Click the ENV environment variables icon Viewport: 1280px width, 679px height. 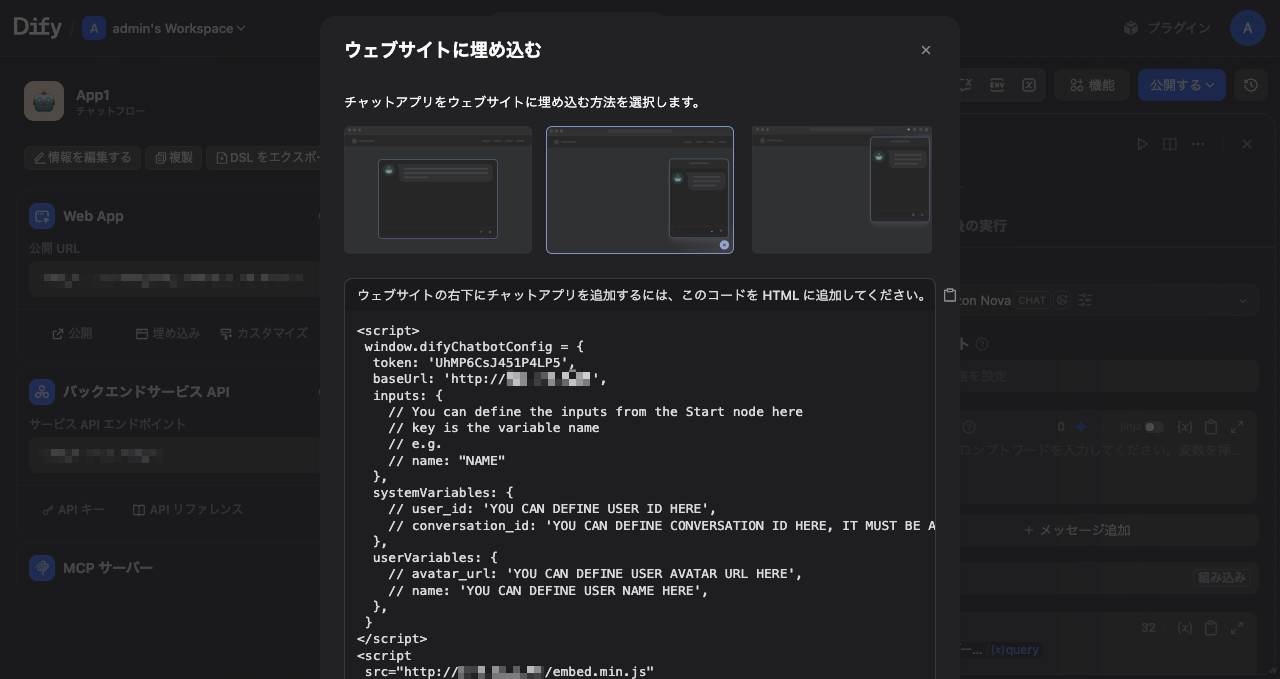pos(996,85)
